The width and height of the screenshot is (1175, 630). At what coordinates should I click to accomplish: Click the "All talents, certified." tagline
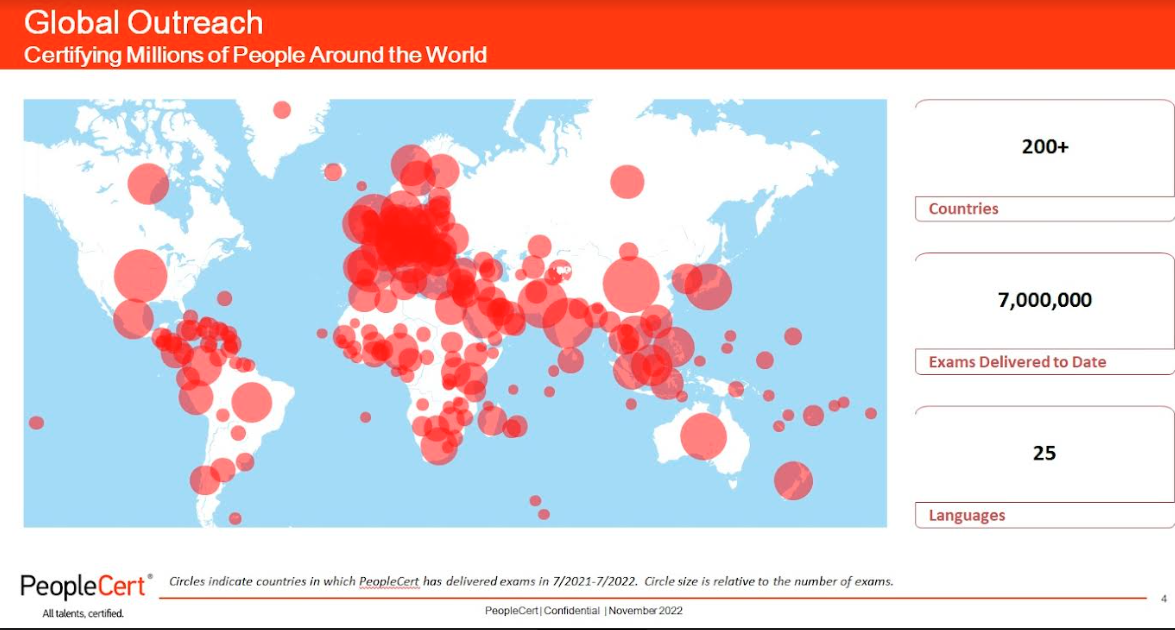coord(83,613)
